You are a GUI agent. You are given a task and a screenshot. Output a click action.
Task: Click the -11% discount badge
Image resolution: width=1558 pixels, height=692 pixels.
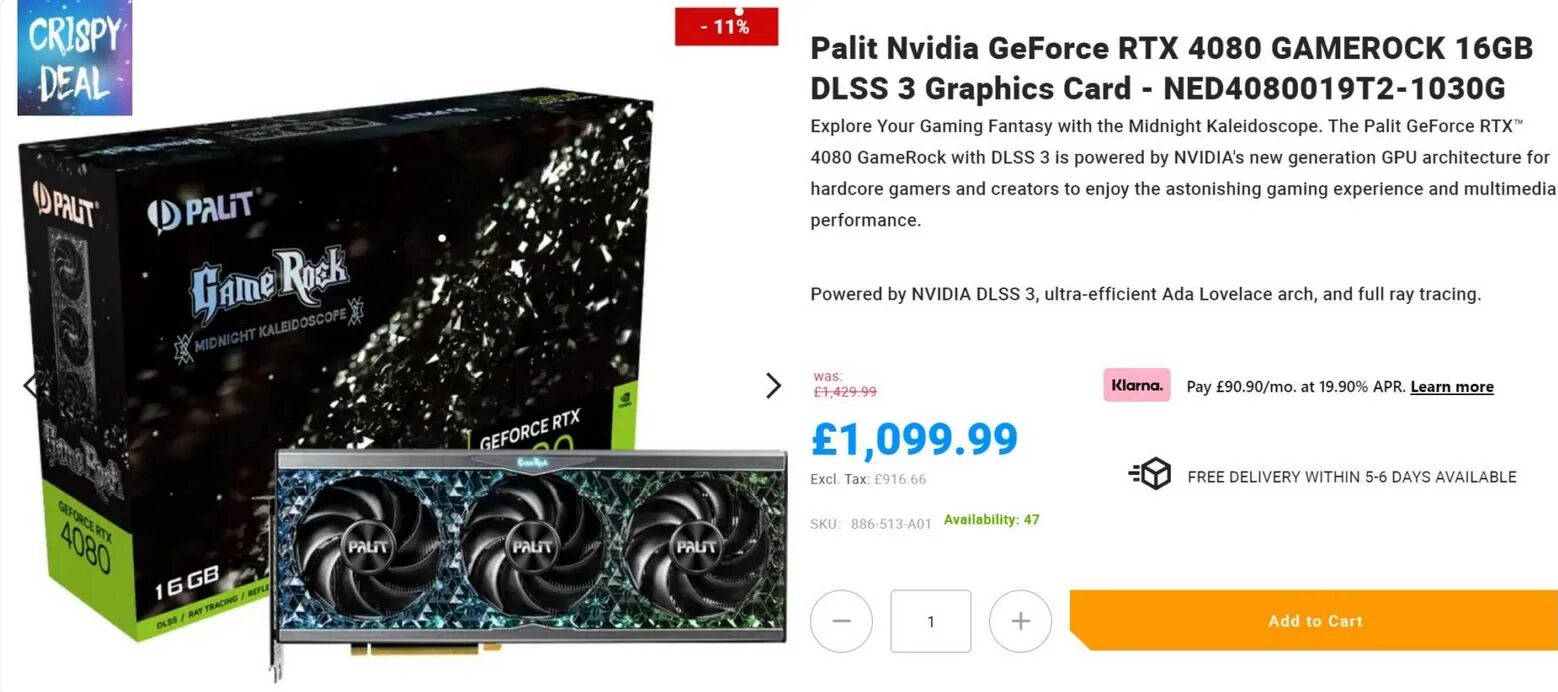pos(727,27)
